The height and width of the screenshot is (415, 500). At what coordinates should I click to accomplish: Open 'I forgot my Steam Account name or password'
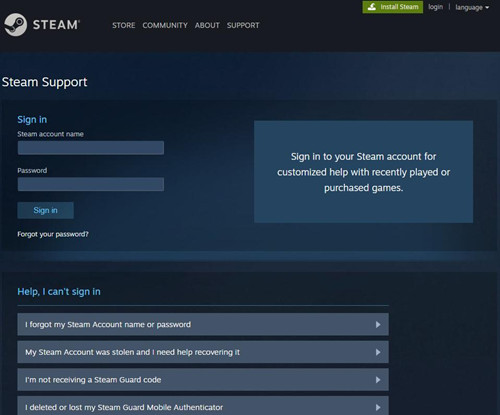[203, 324]
